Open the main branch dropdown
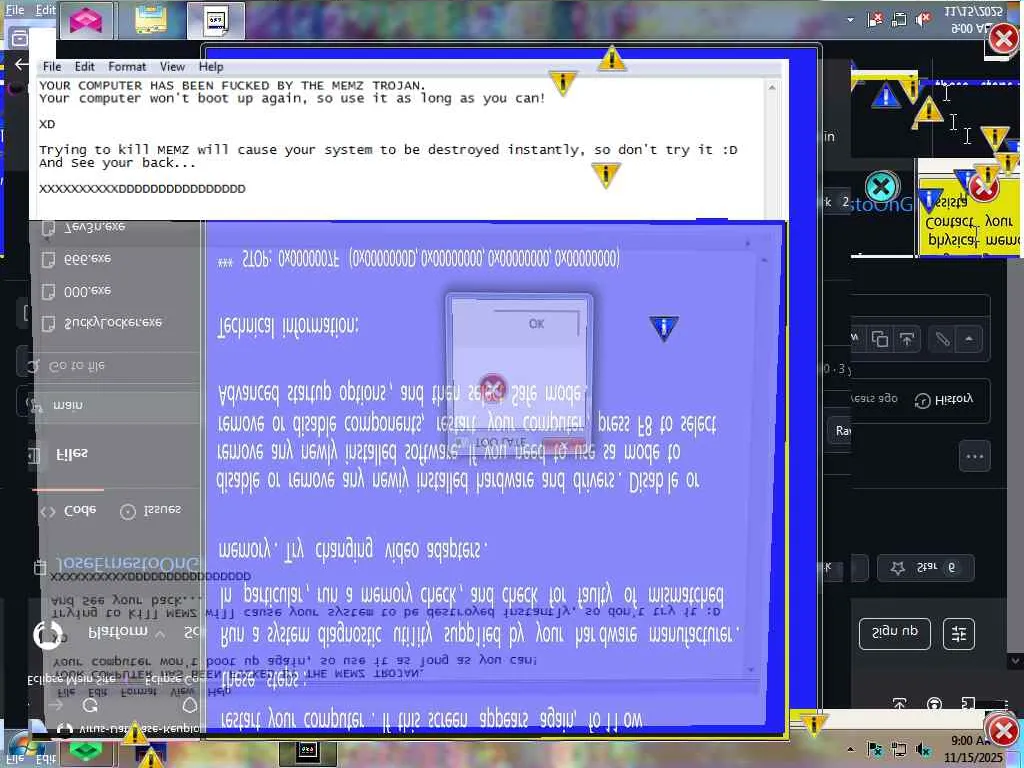Screen dimensions: 1024x768 pyautogui.click(x=114, y=405)
